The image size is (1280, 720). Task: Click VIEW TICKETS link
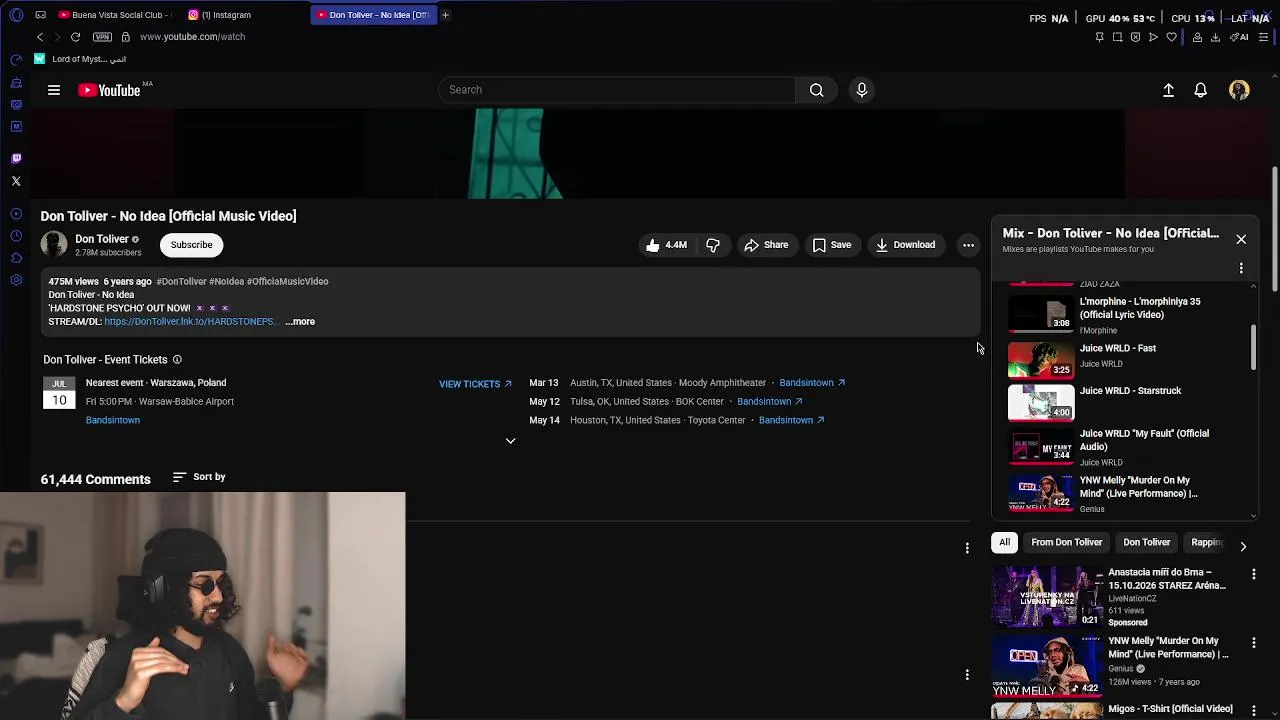[x=475, y=384]
